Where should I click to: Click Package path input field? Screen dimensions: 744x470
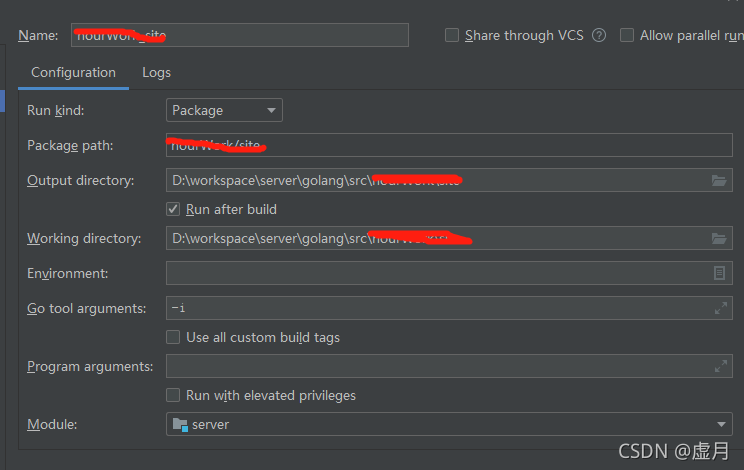[449, 145]
